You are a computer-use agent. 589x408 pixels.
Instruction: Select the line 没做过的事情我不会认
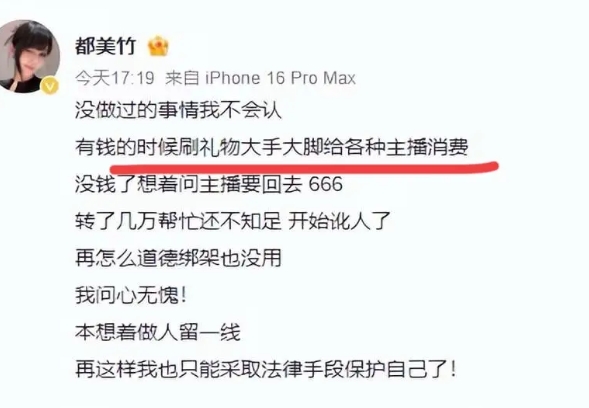tap(178, 110)
